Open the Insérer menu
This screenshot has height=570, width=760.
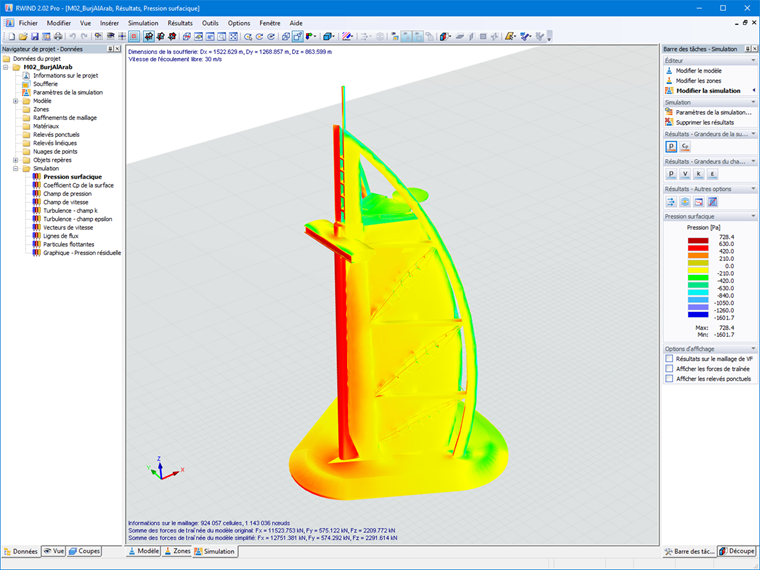[x=110, y=23]
